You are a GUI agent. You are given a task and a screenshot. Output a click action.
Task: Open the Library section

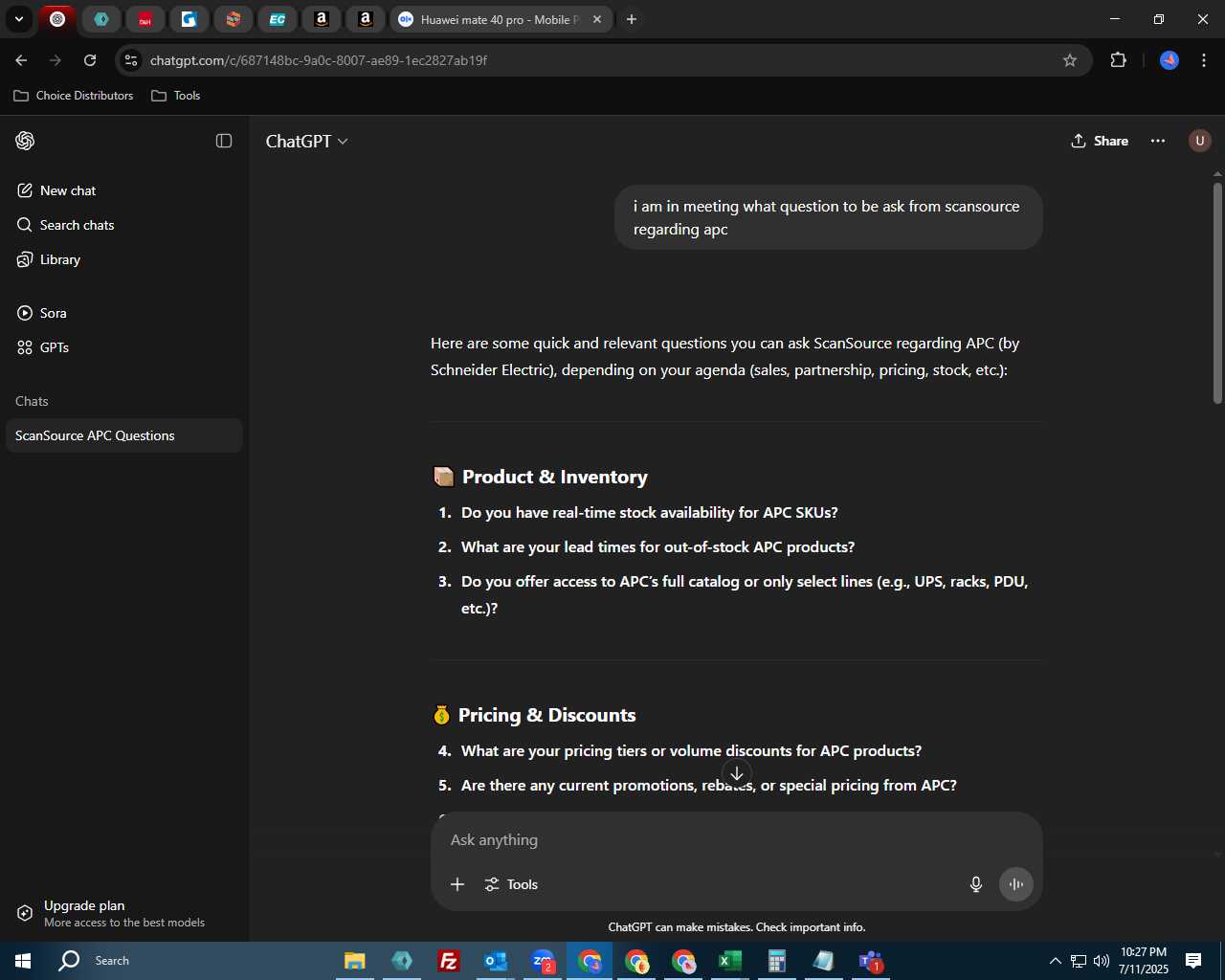coord(124,259)
